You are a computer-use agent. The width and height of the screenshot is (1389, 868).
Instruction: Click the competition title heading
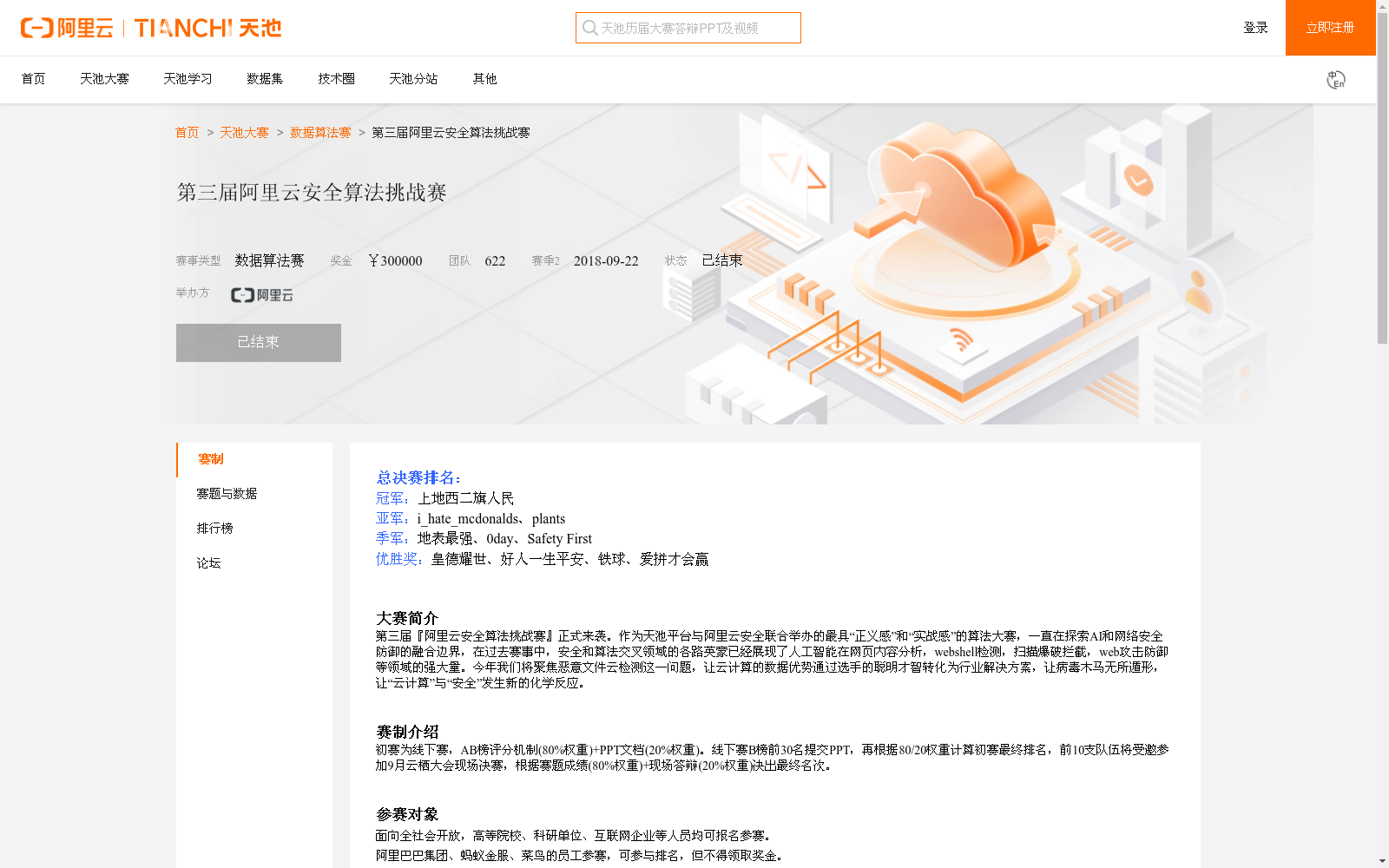(x=312, y=193)
